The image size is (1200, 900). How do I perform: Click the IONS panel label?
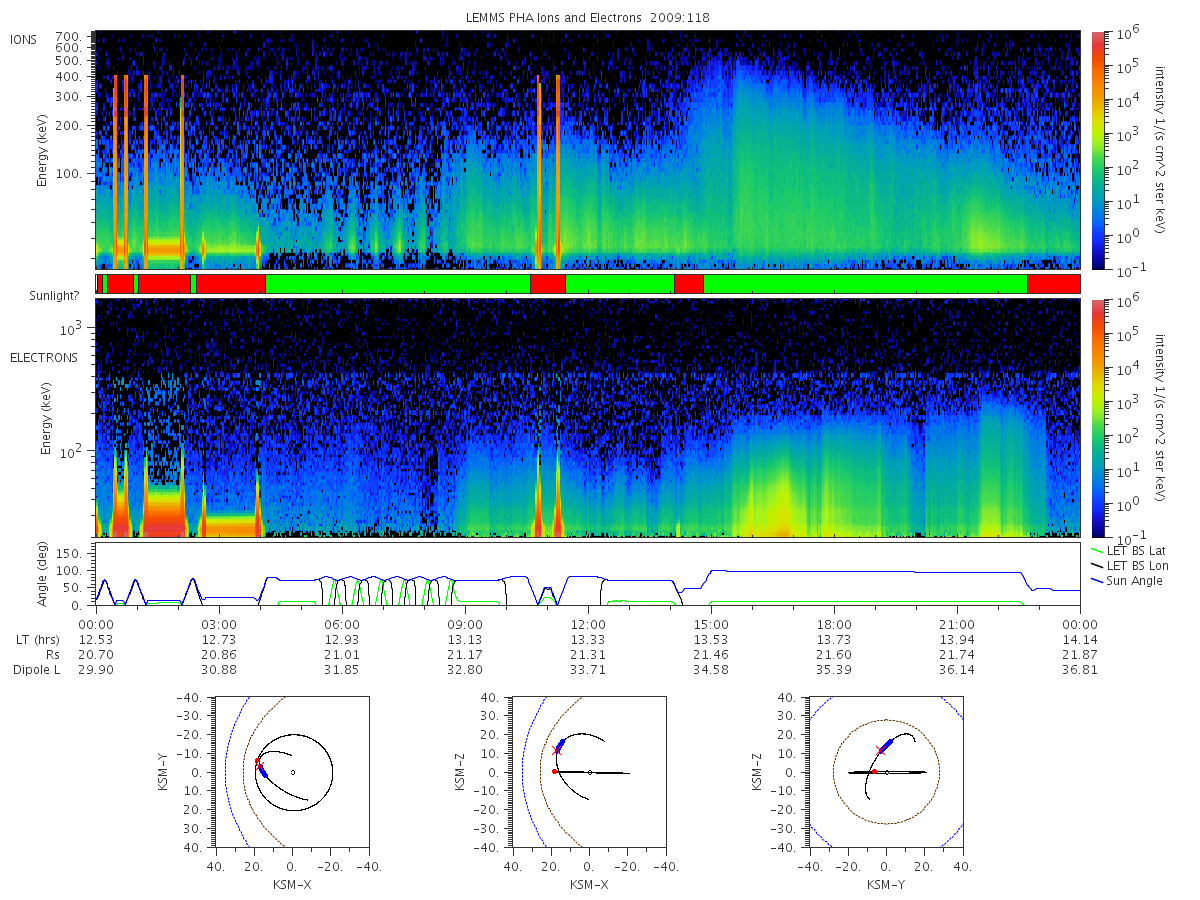(23, 40)
